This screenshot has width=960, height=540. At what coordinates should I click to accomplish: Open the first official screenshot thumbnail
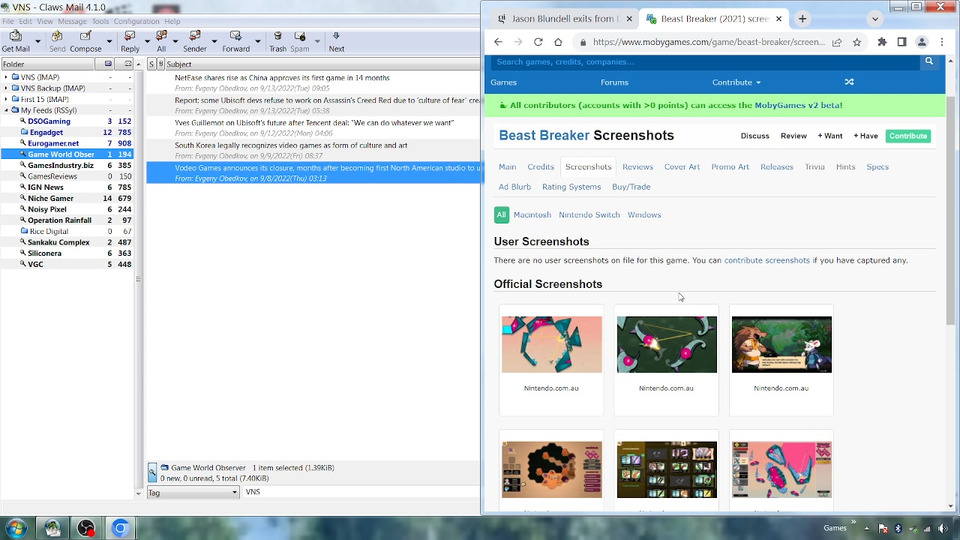552,344
